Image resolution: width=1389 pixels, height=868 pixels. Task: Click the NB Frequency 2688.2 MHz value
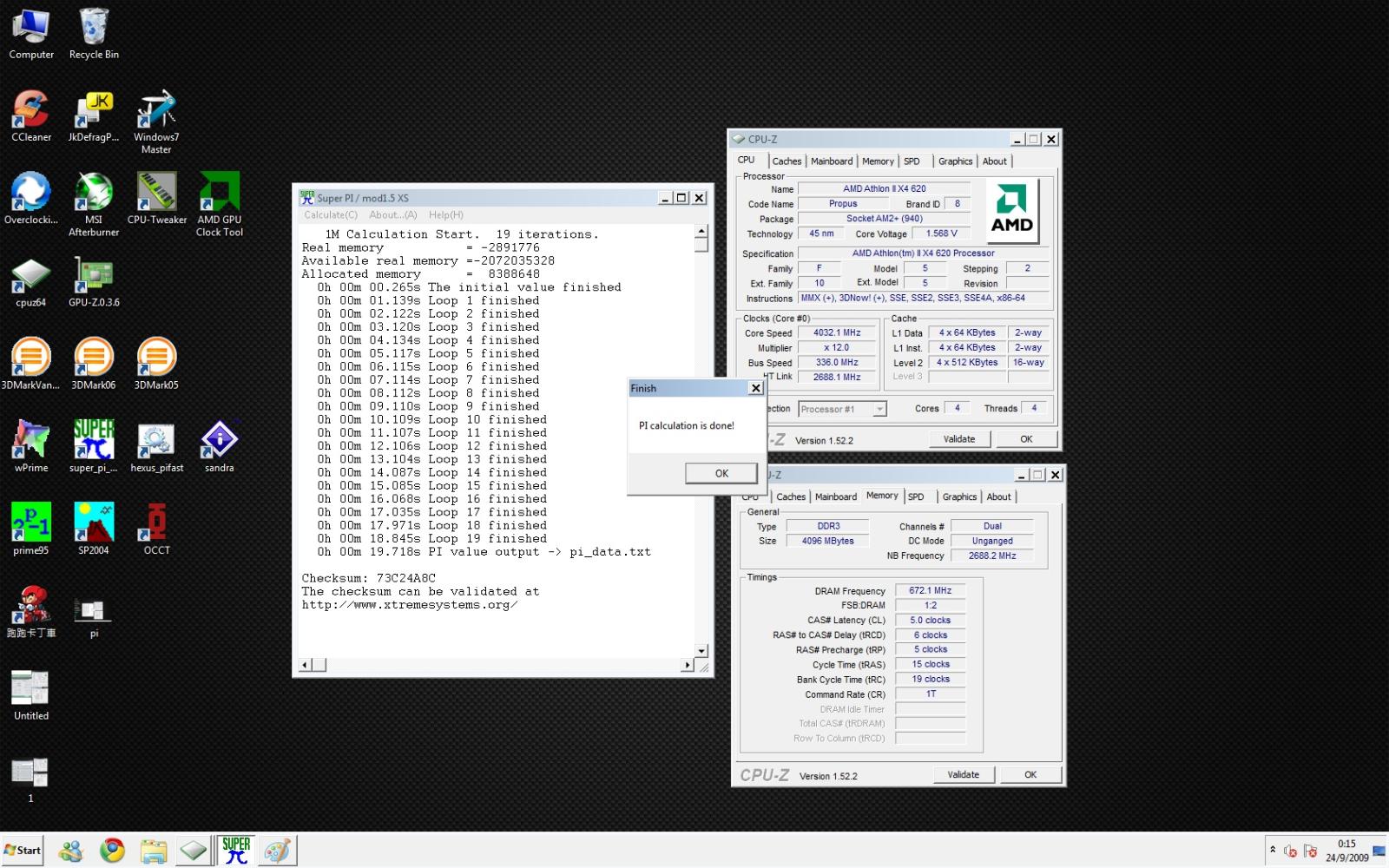pos(992,556)
